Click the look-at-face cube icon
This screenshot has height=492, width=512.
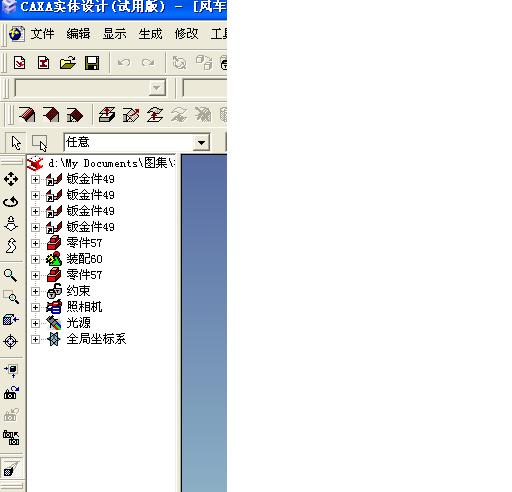click(11, 320)
